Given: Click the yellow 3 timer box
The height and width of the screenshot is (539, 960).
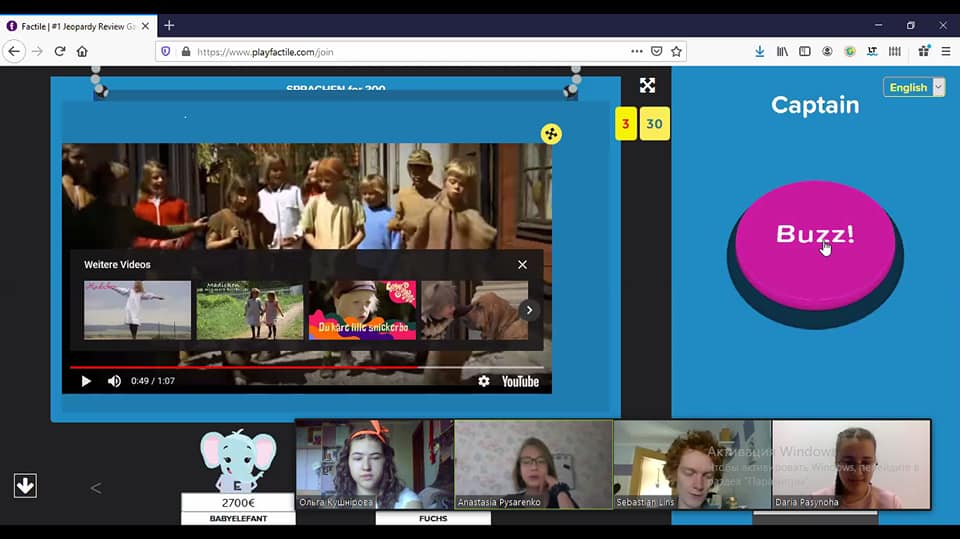Looking at the screenshot, I should [626, 124].
